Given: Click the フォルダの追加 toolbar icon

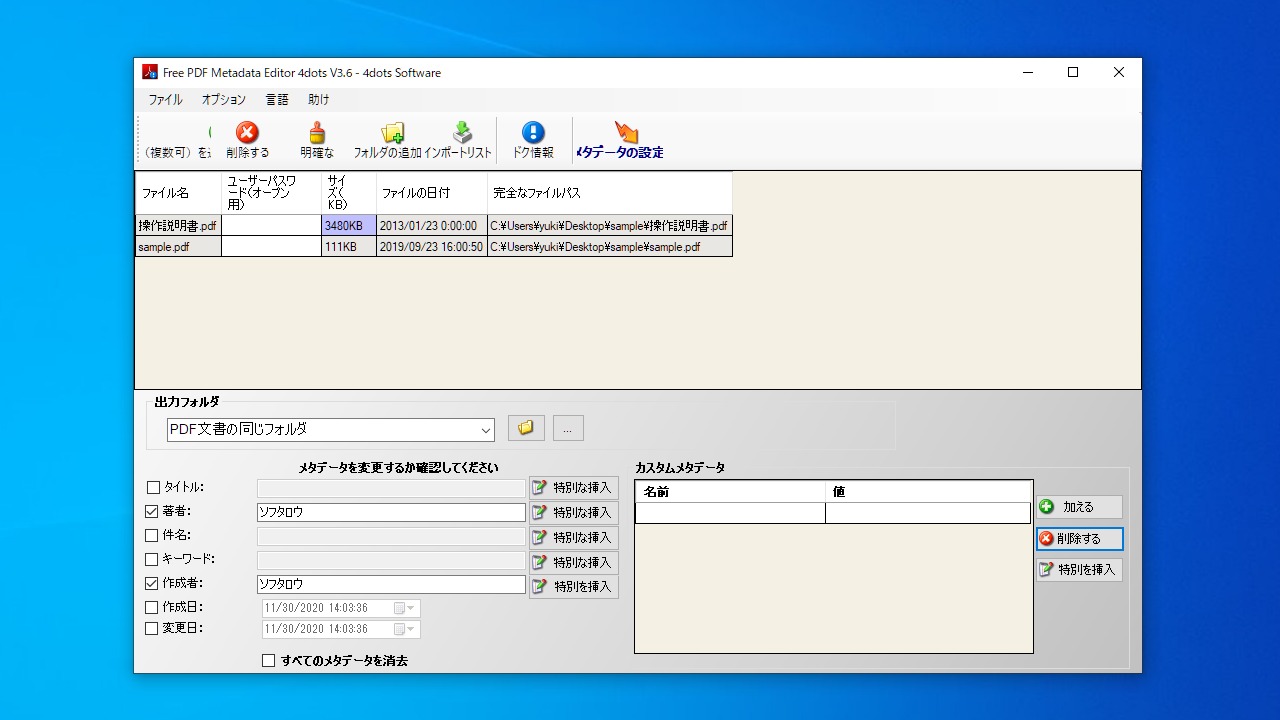Looking at the screenshot, I should [x=392, y=133].
